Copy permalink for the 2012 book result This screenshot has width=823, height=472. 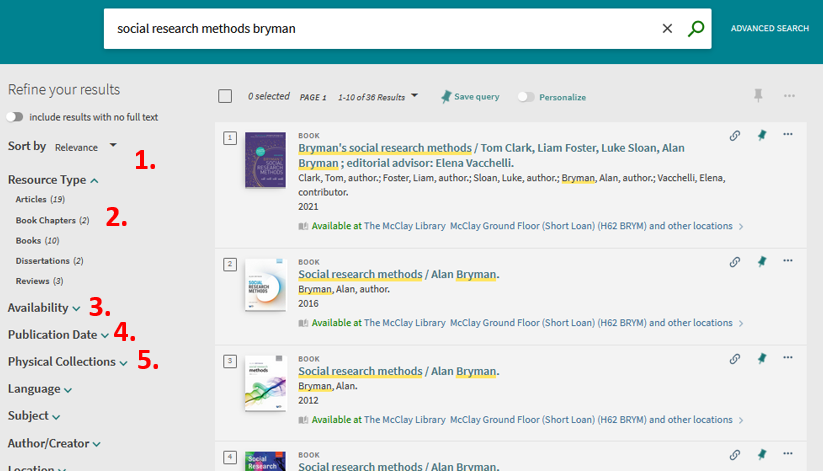coord(735,358)
